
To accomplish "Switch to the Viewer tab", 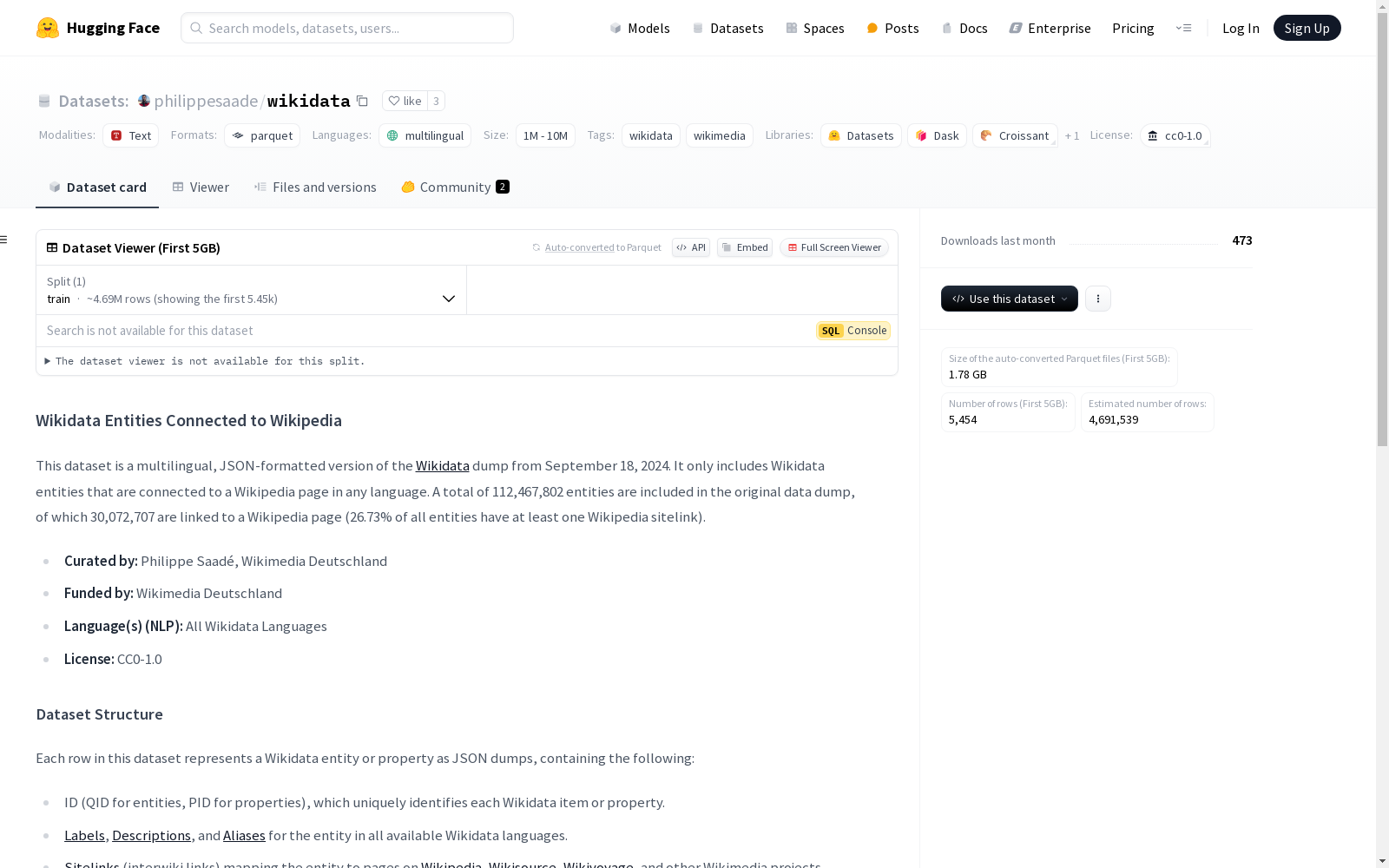I will point(201,187).
